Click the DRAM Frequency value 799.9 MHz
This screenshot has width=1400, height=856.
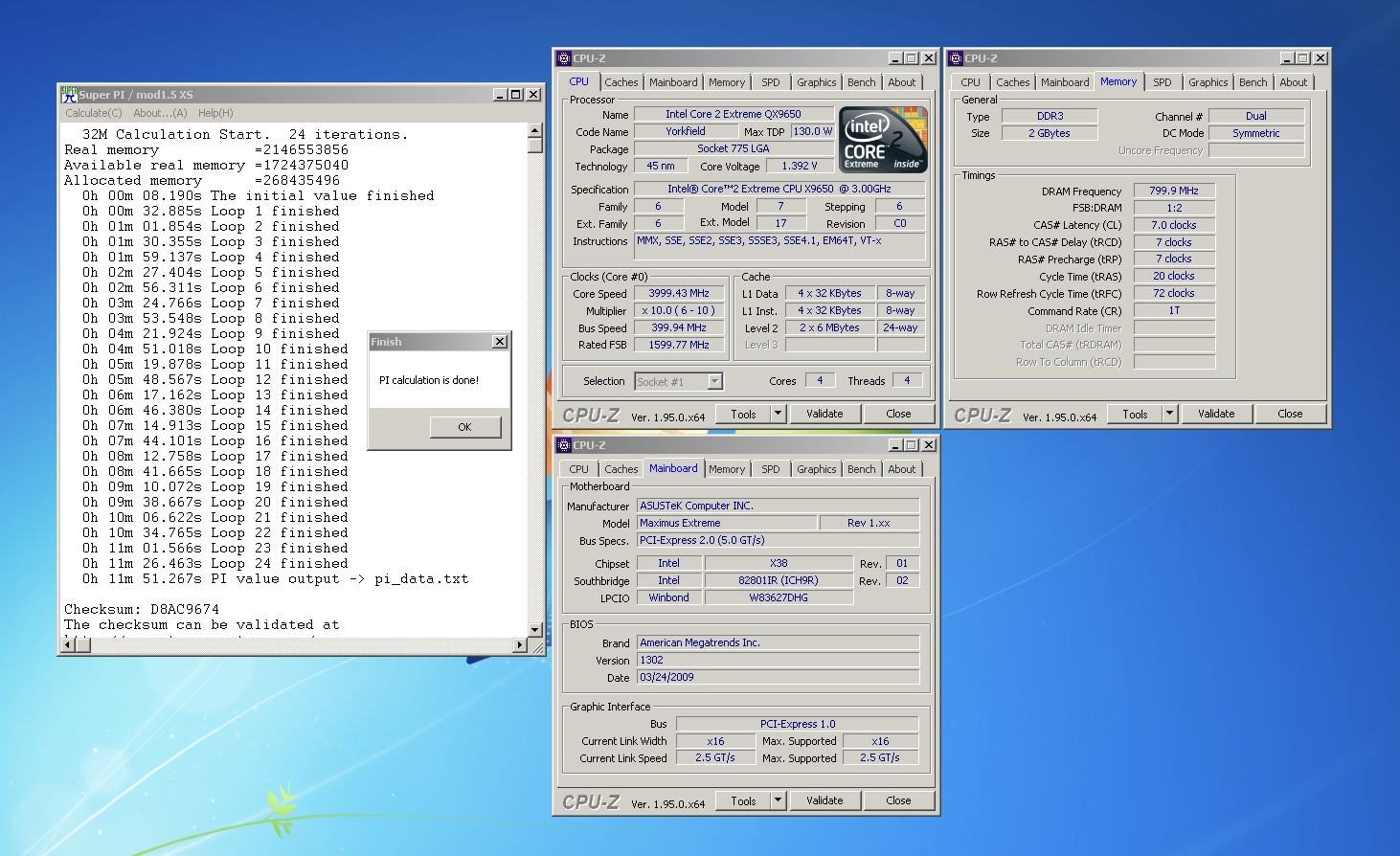pyautogui.click(x=1174, y=191)
